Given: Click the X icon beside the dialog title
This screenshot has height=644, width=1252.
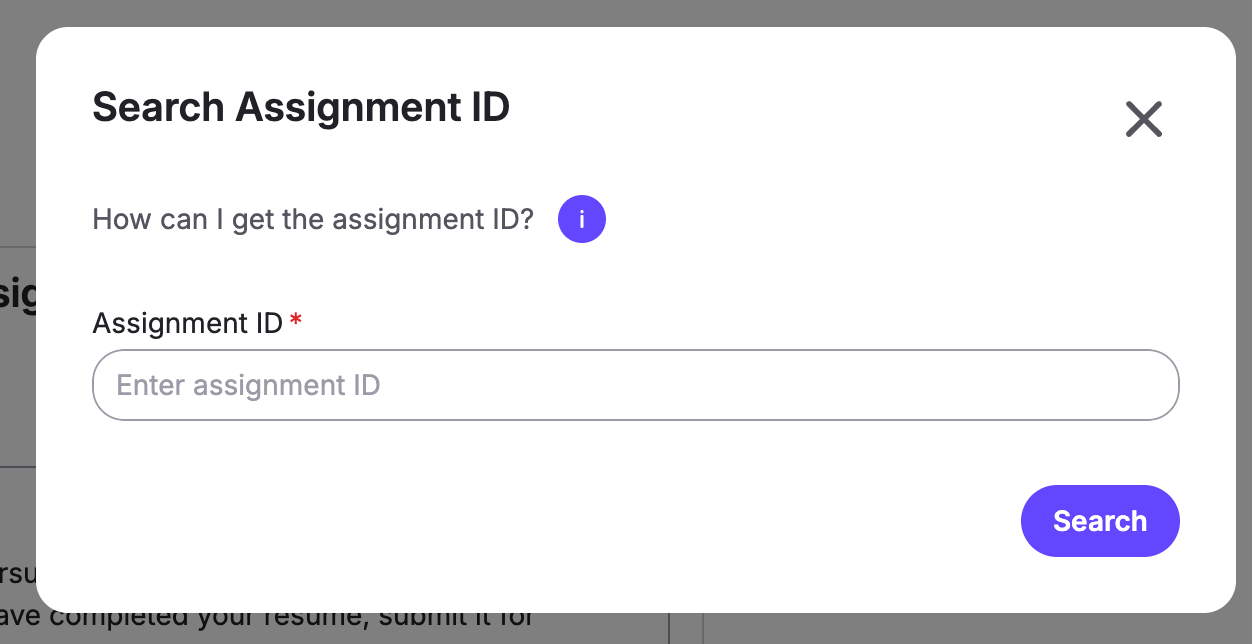Looking at the screenshot, I should click(1143, 119).
